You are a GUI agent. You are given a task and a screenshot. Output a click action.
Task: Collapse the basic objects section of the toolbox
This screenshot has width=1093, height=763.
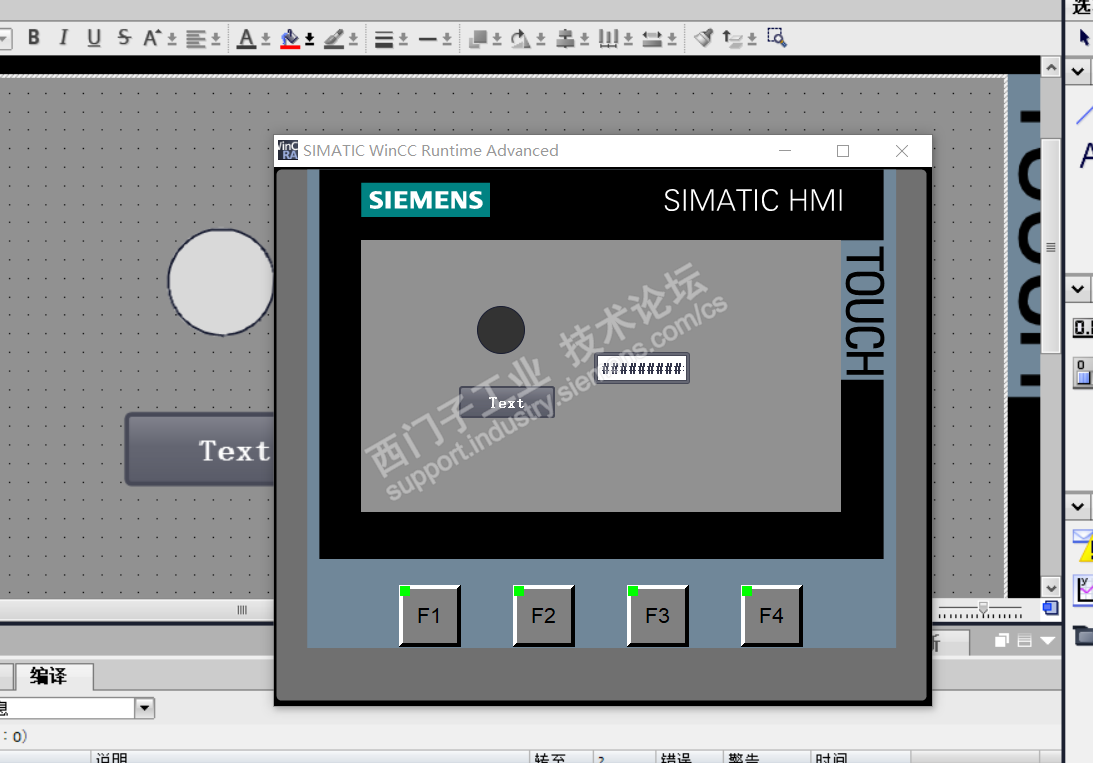coord(1078,71)
